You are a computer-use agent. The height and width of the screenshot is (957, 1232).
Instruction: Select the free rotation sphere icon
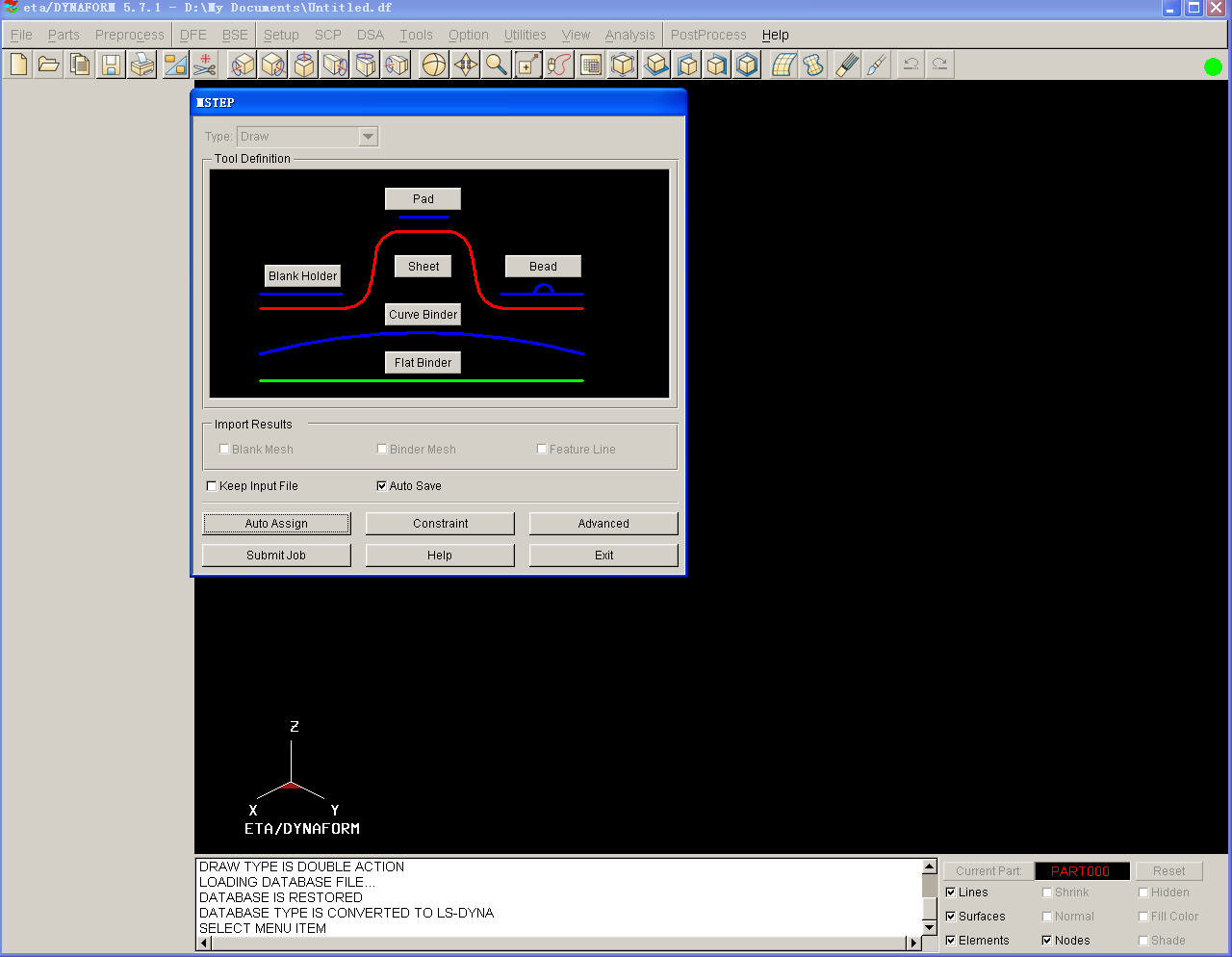pos(435,65)
